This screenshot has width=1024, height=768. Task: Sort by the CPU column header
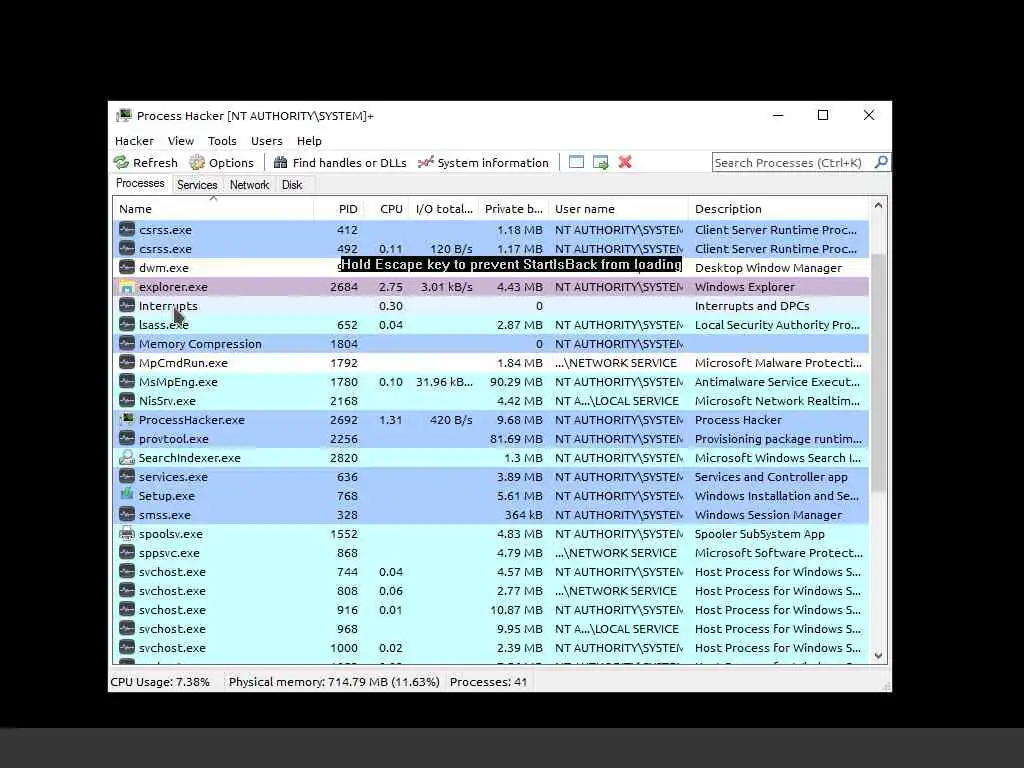(x=386, y=209)
